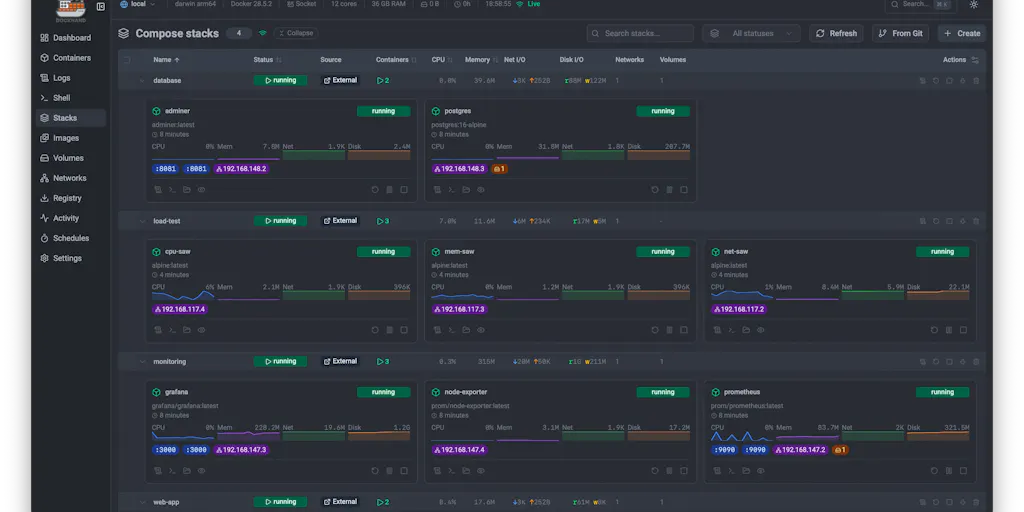This screenshot has width=1024, height=512.
Task: Click the Create button
Action: tap(962, 33)
